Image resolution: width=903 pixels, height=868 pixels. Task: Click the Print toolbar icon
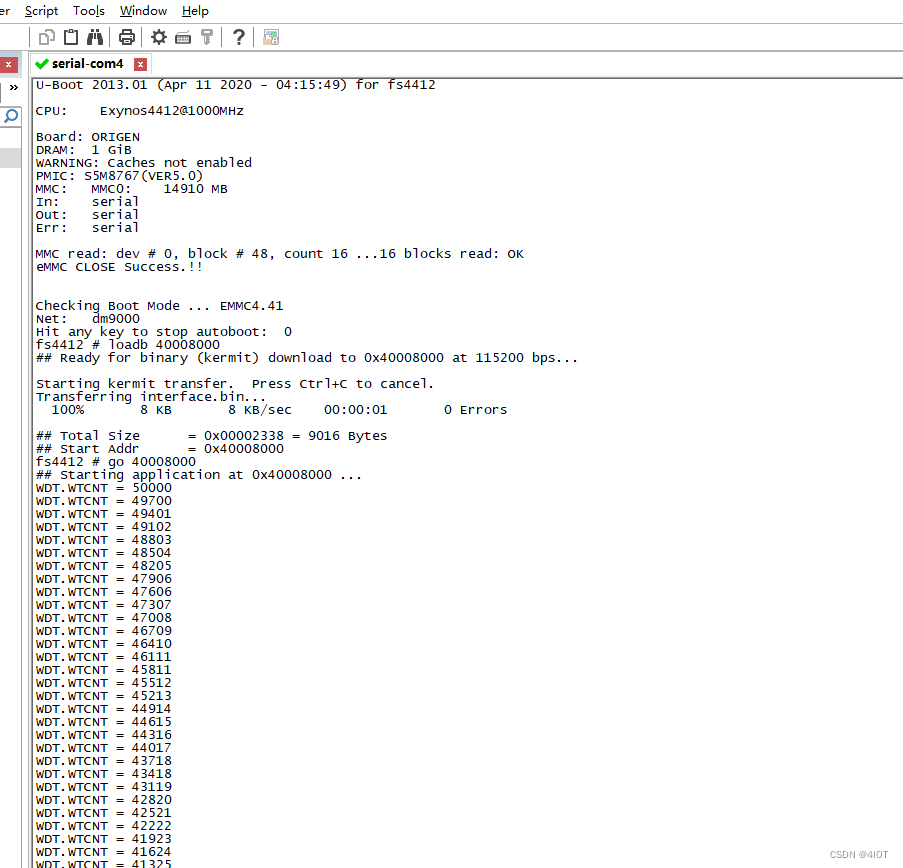[x=128, y=36]
